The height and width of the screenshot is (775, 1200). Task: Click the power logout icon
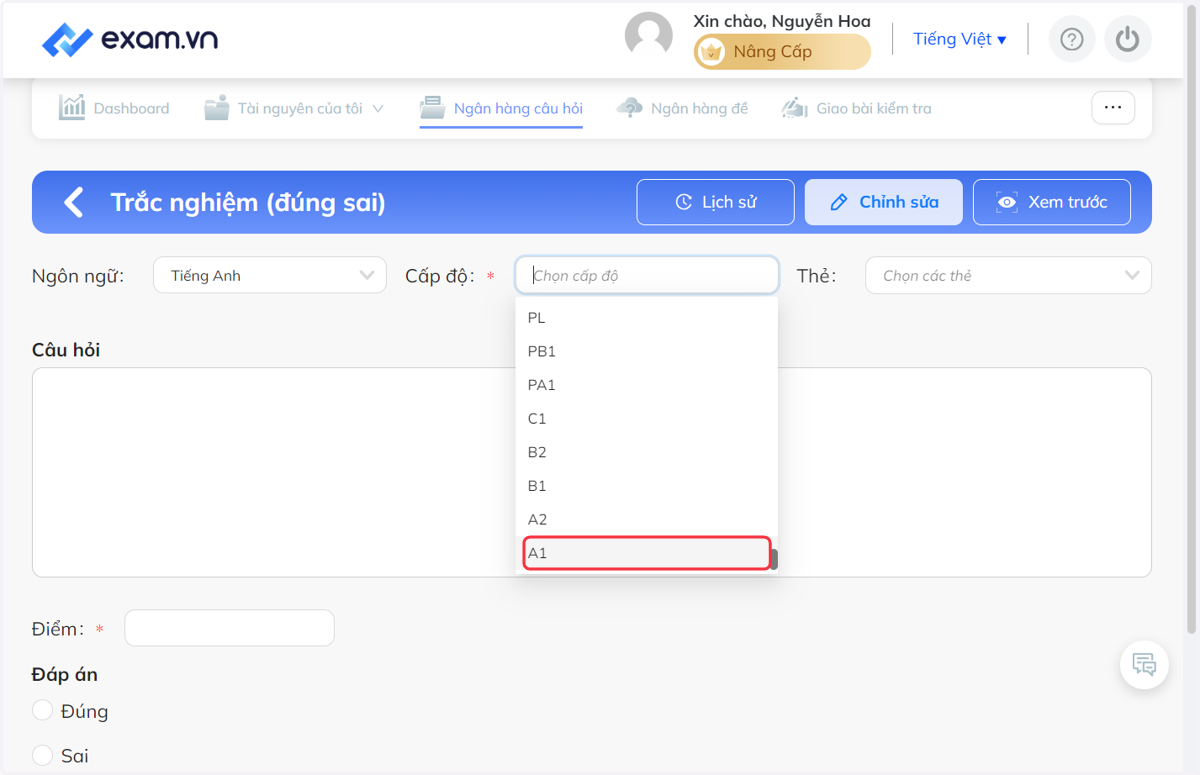pyautogui.click(x=1128, y=40)
